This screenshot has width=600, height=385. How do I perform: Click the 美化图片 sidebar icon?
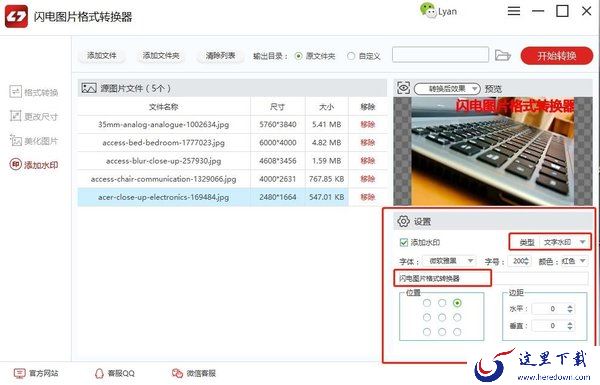point(15,140)
